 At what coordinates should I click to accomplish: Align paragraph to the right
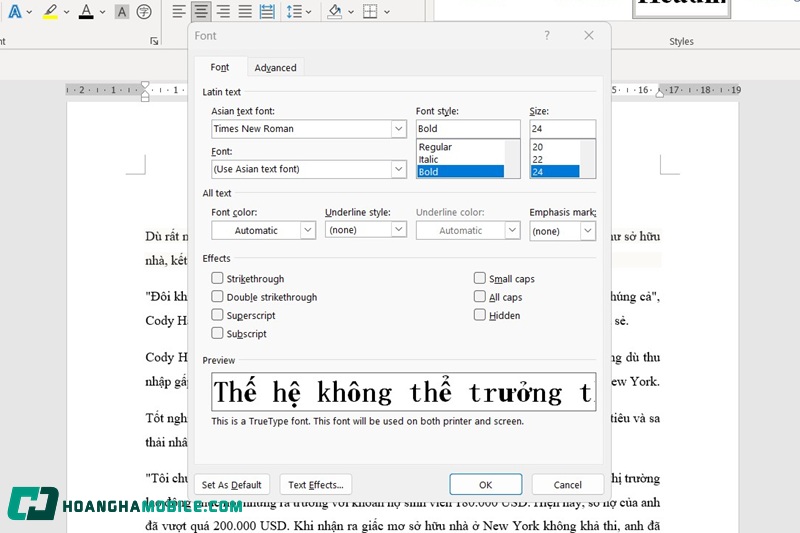223,12
